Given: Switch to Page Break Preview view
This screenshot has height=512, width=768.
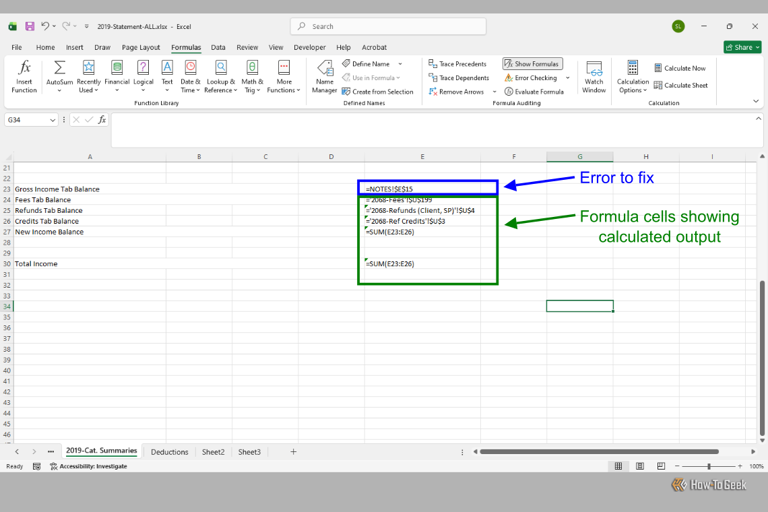Looking at the screenshot, I should click(x=661, y=466).
